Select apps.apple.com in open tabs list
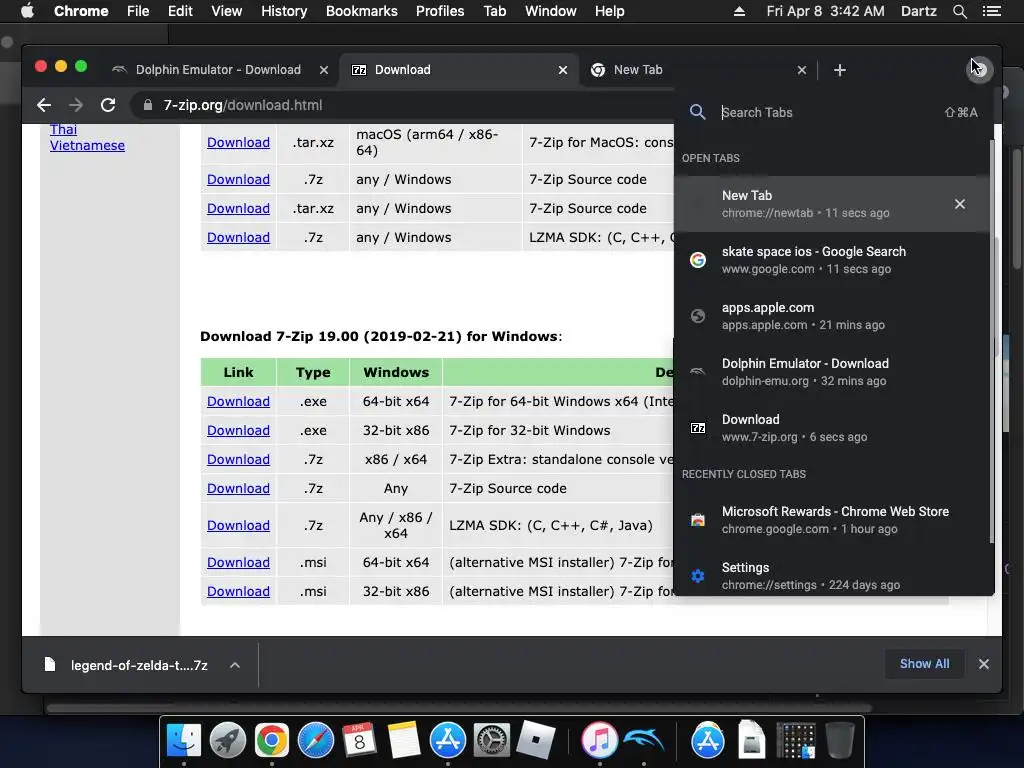 (832, 316)
